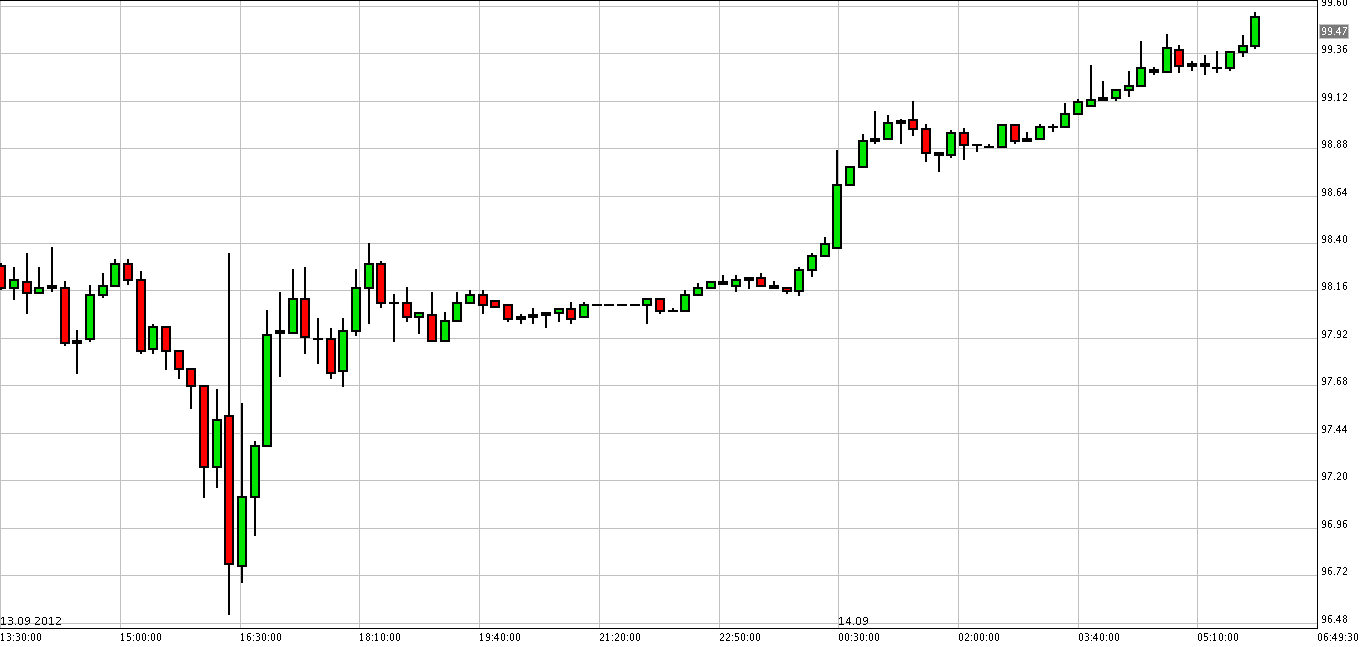Click the 00:30:00 time axis label

[x=859, y=637]
